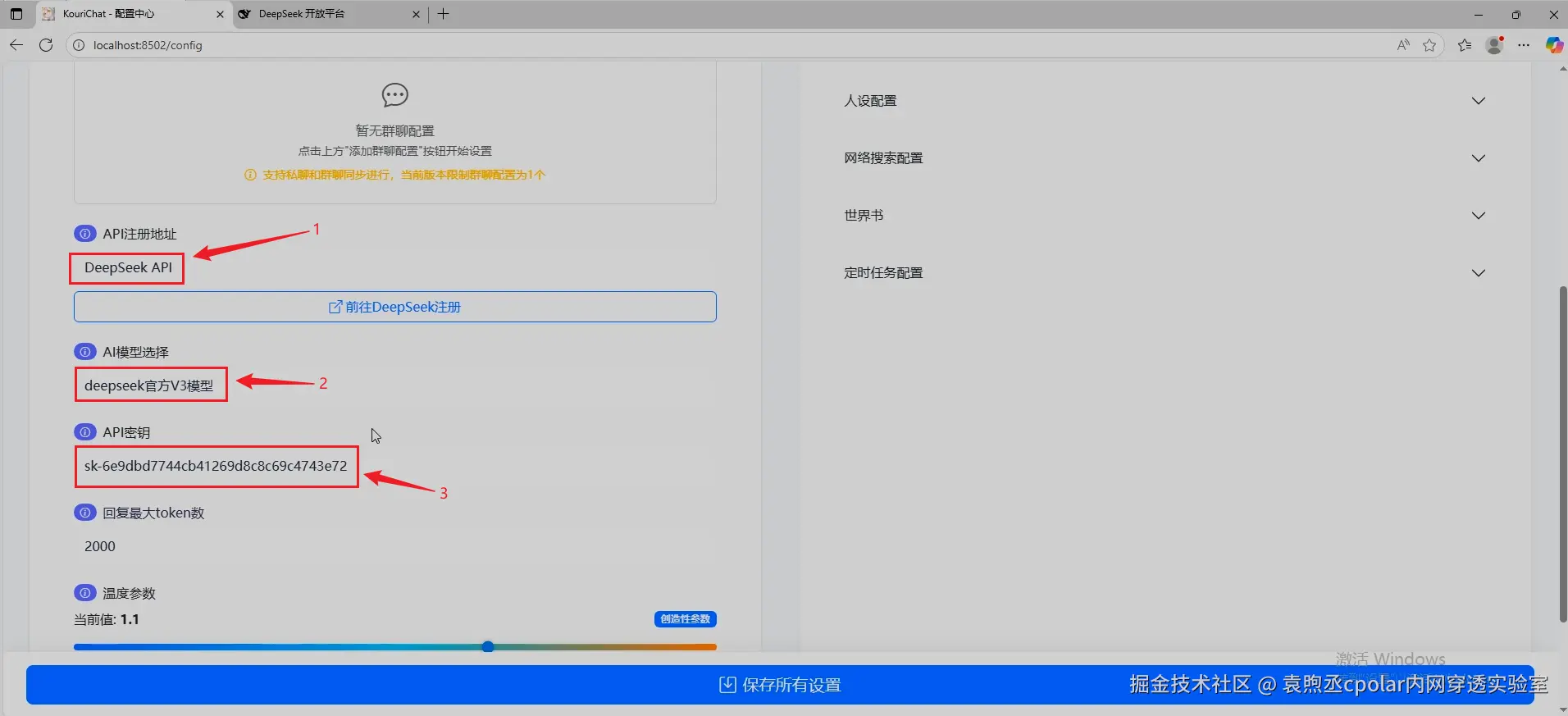Click the info icon beside 温度参数
Screen dimensions: 1568x716
tap(84, 593)
